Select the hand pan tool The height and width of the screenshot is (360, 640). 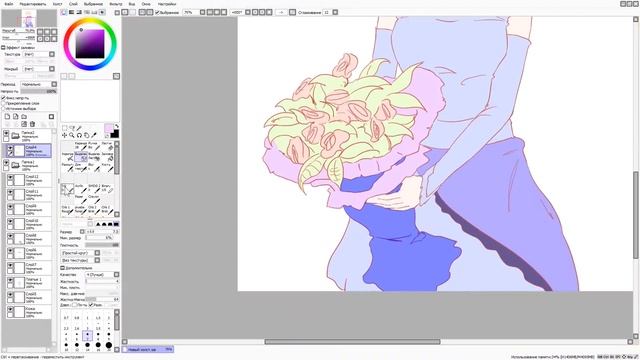[87, 135]
